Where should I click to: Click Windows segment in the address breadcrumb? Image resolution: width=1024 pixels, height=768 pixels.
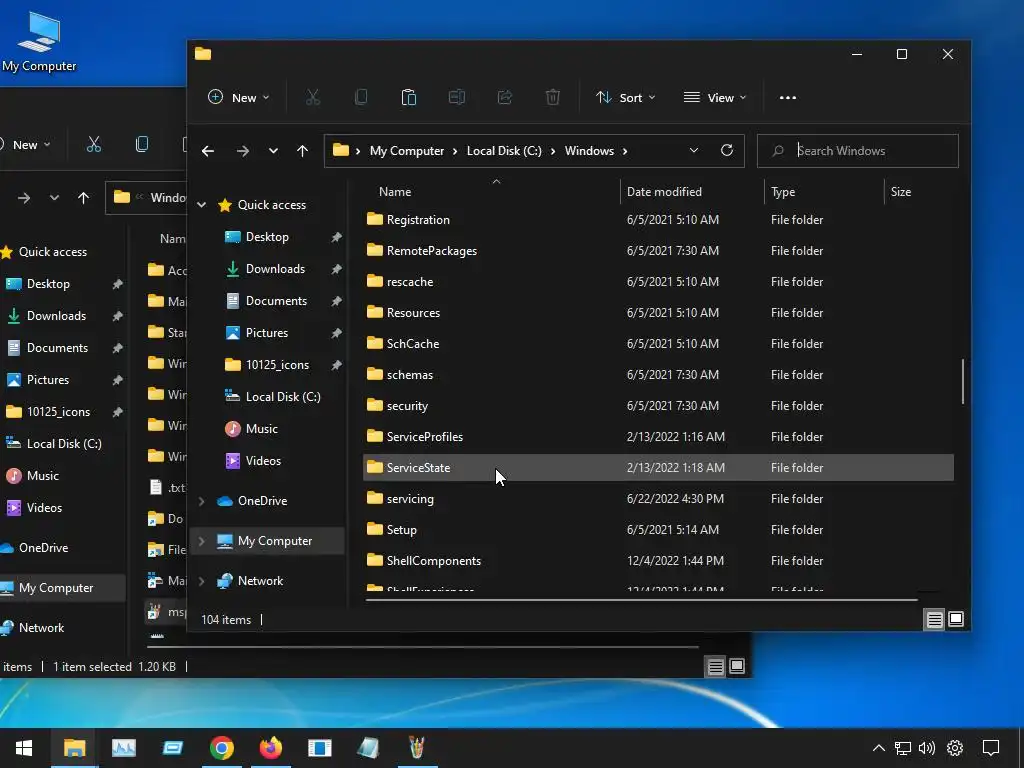click(x=589, y=151)
